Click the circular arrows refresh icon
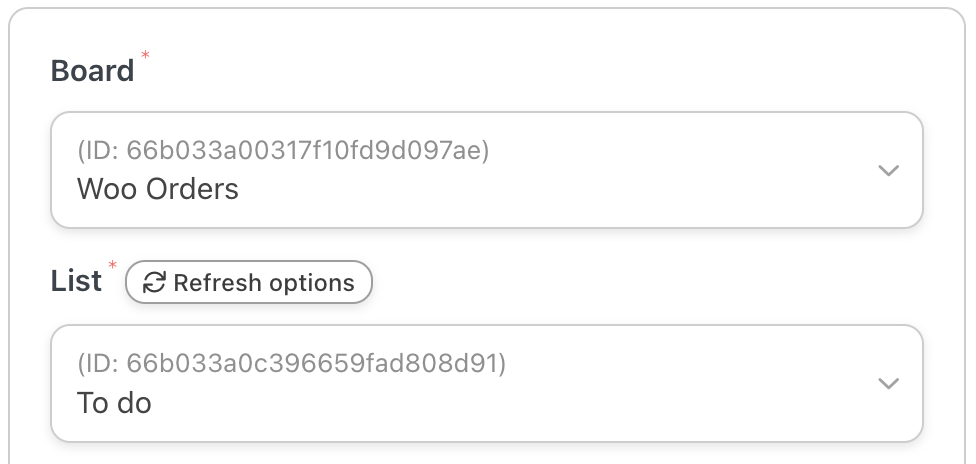This screenshot has height=464, width=976. click(154, 283)
